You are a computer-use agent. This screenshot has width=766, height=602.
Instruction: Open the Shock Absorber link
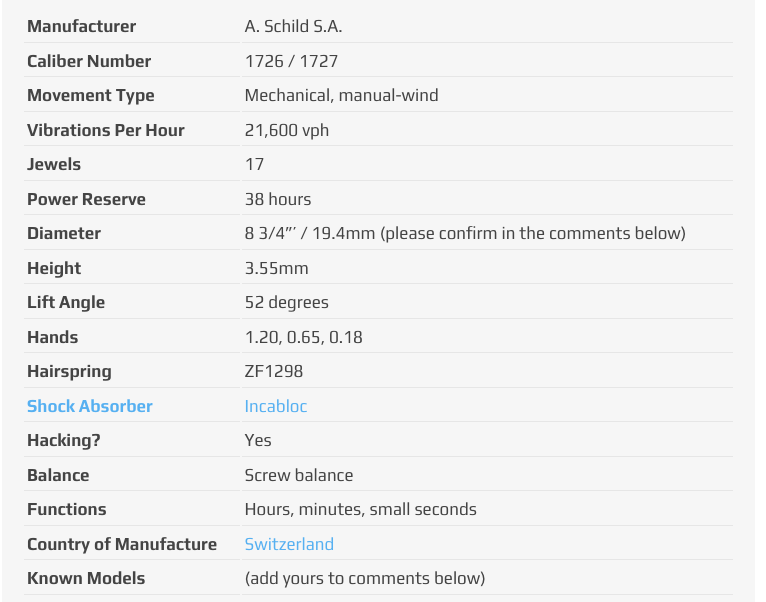click(x=90, y=406)
